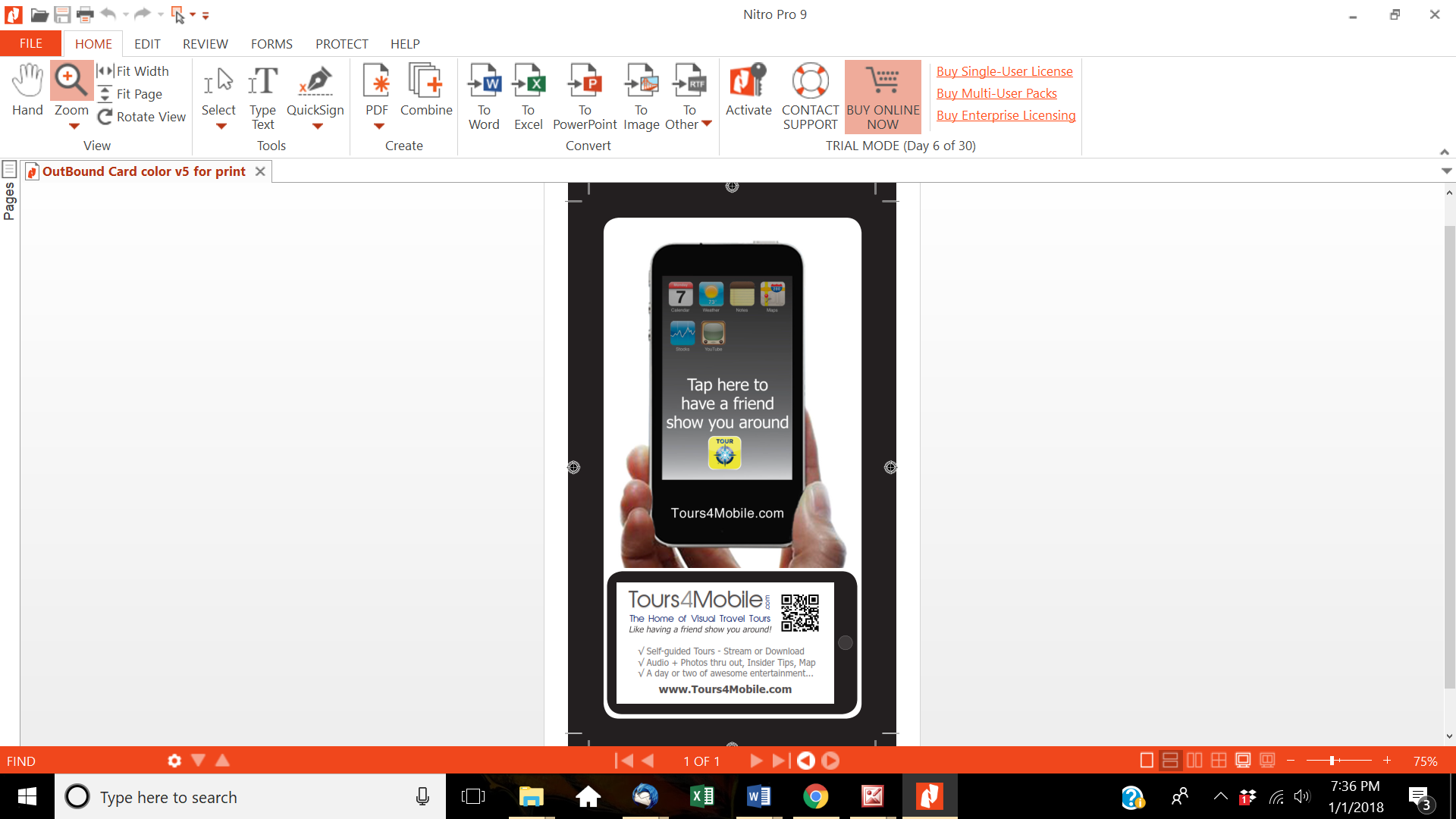1456x819 pixels.
Task: Create a PDF with PDF button
Action: click(x=377, y=89)
